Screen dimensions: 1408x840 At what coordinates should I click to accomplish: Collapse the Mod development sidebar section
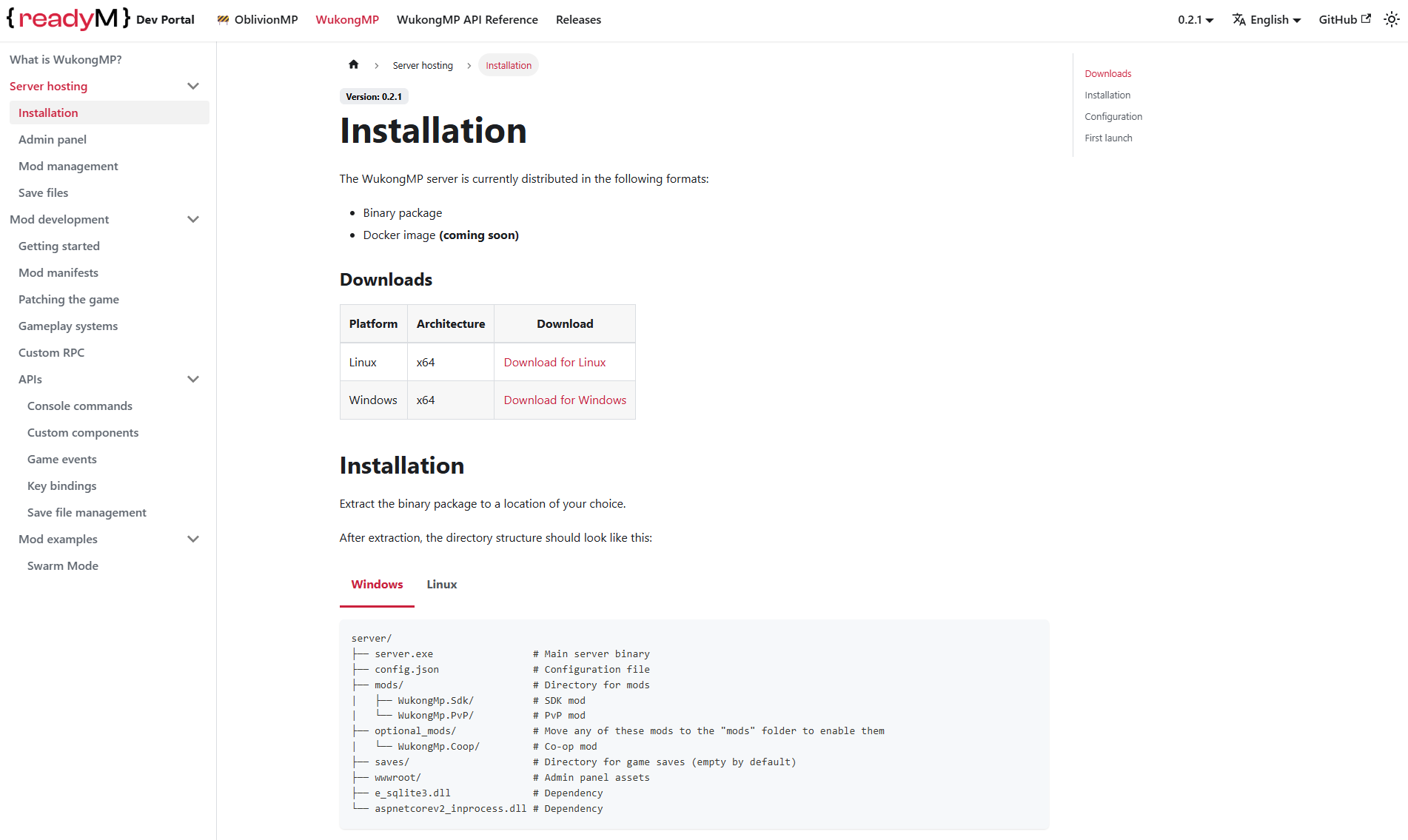pyautogui.click(x=193, y=219)
